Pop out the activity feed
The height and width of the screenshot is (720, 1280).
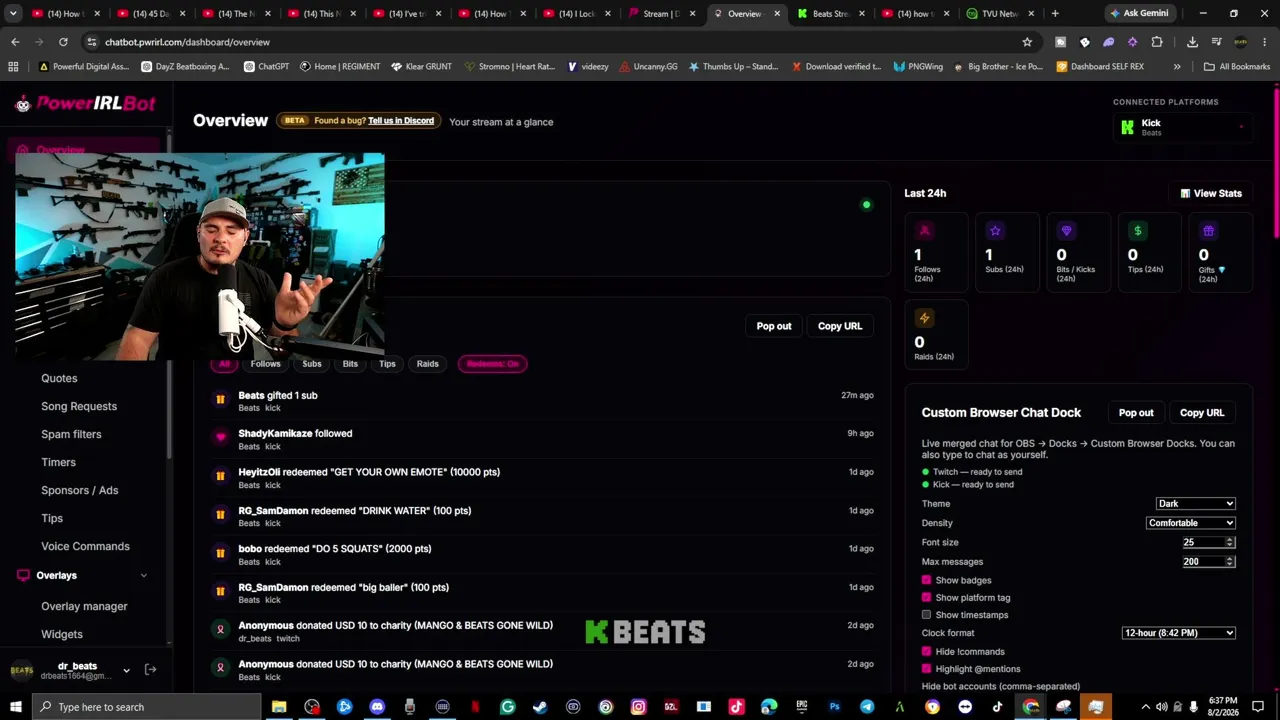774,326
